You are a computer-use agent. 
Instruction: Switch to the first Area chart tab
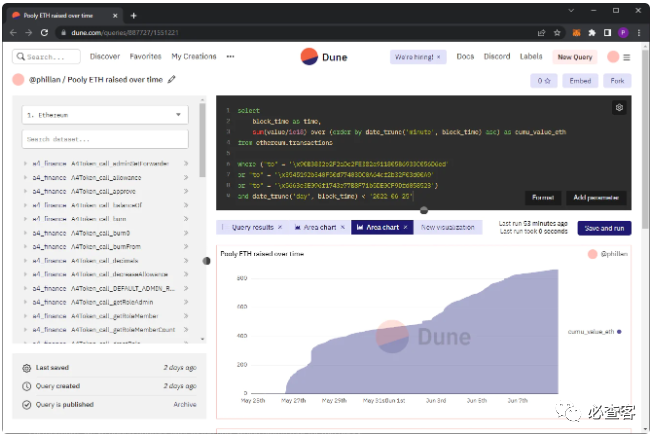pos(320,227)
